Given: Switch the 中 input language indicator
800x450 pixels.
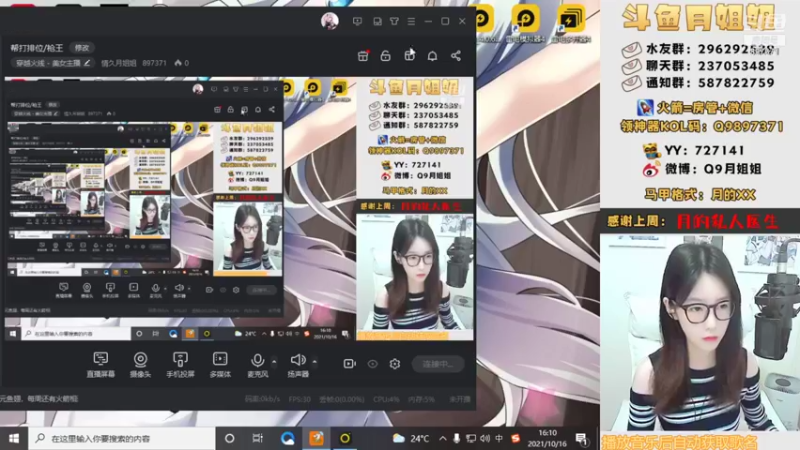Looking at the screenshot, I should tap(499, 438).
